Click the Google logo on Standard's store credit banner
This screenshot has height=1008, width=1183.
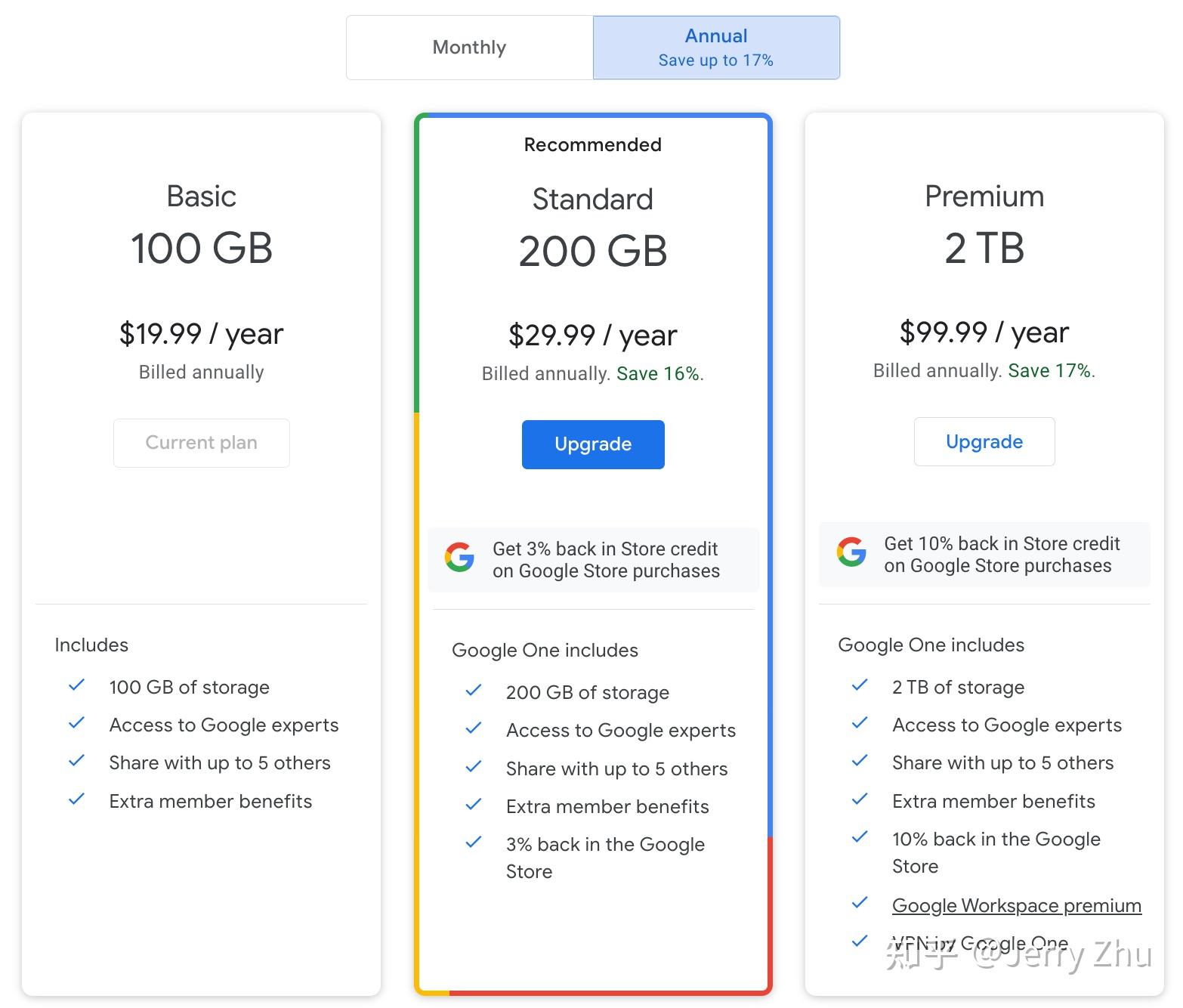459,558
